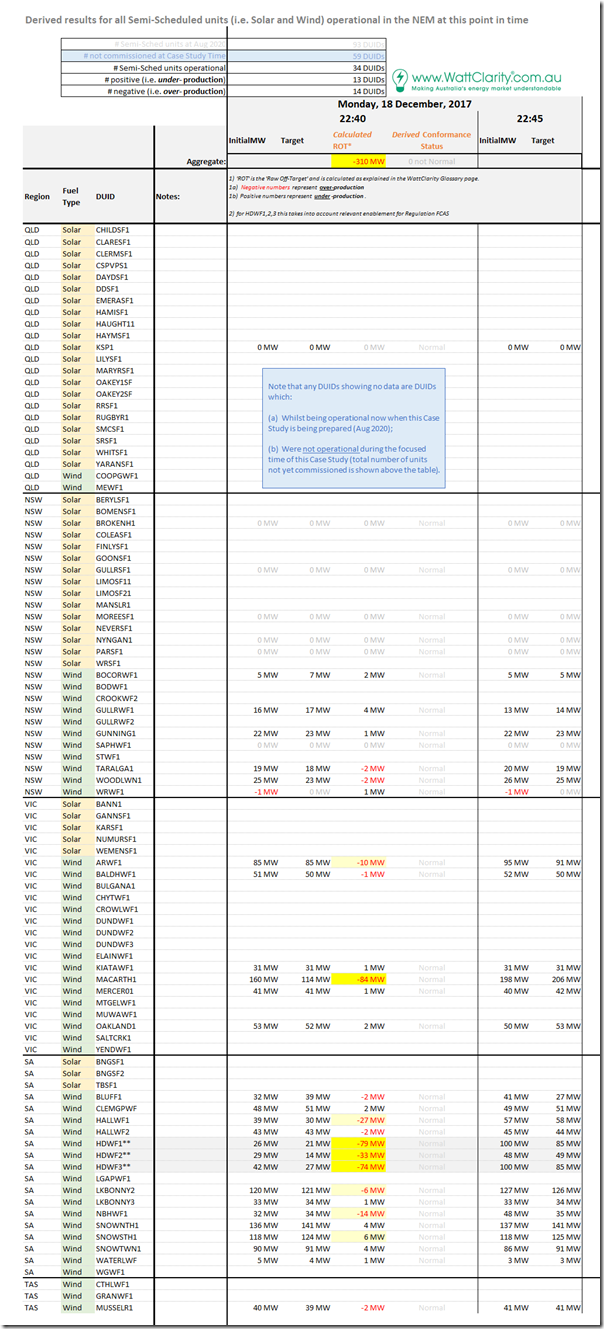Image resolution: width=604 pixels, height=1329 pixels.
Task: Select the WATERLWF DUID cell
Action: 117,1260
